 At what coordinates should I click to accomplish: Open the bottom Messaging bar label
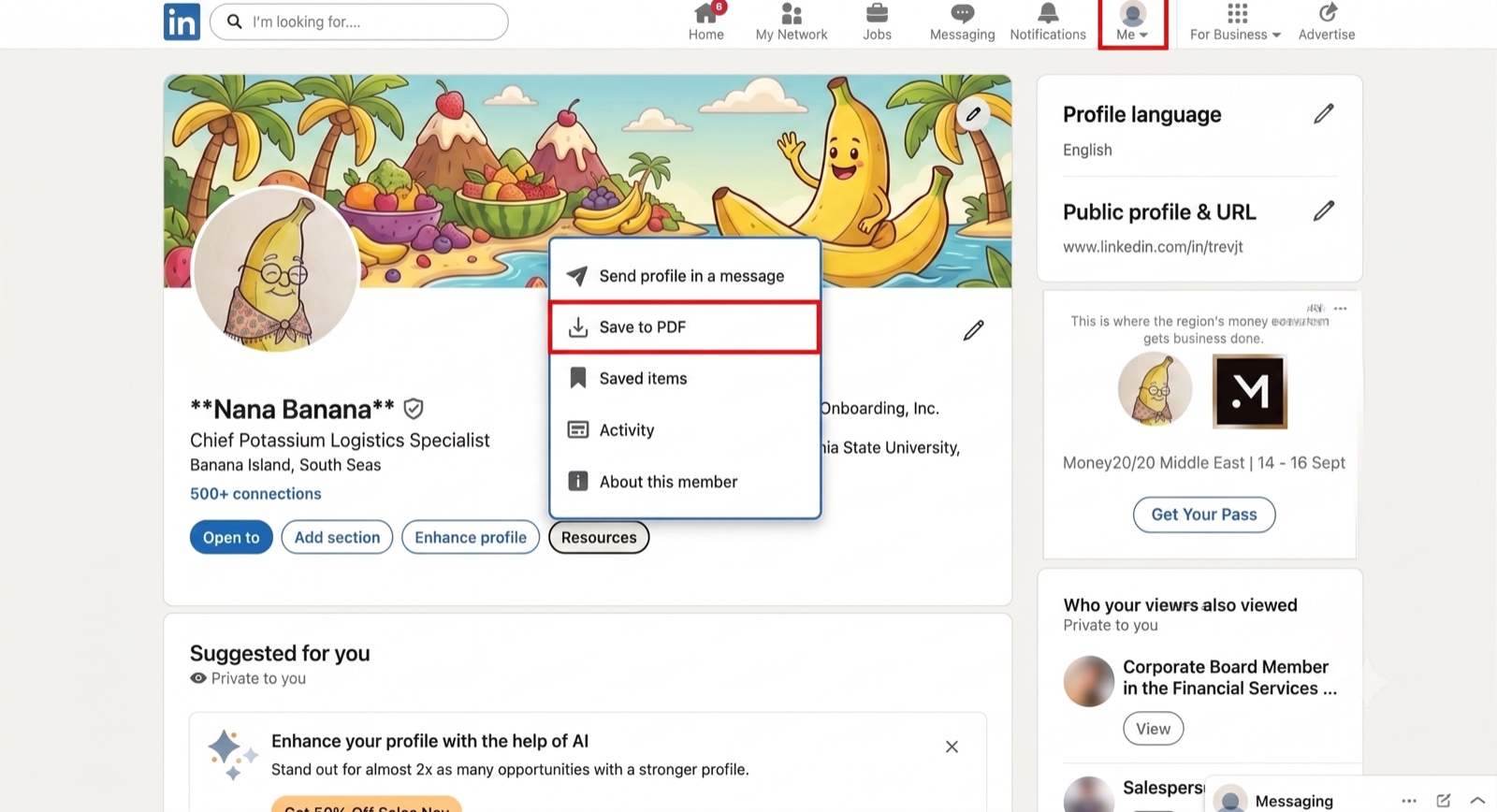(1294, 801)
